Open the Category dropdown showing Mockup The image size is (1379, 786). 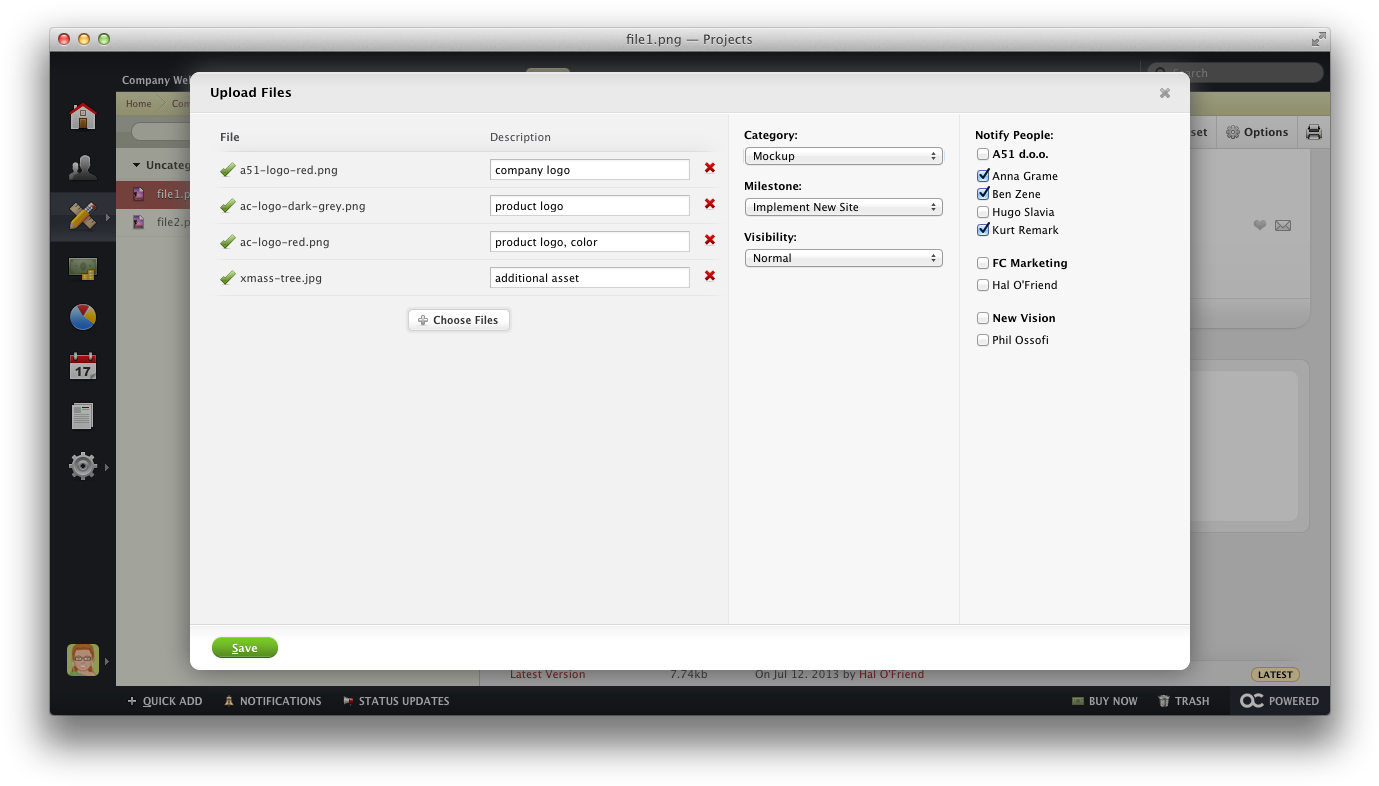[844, 156]
